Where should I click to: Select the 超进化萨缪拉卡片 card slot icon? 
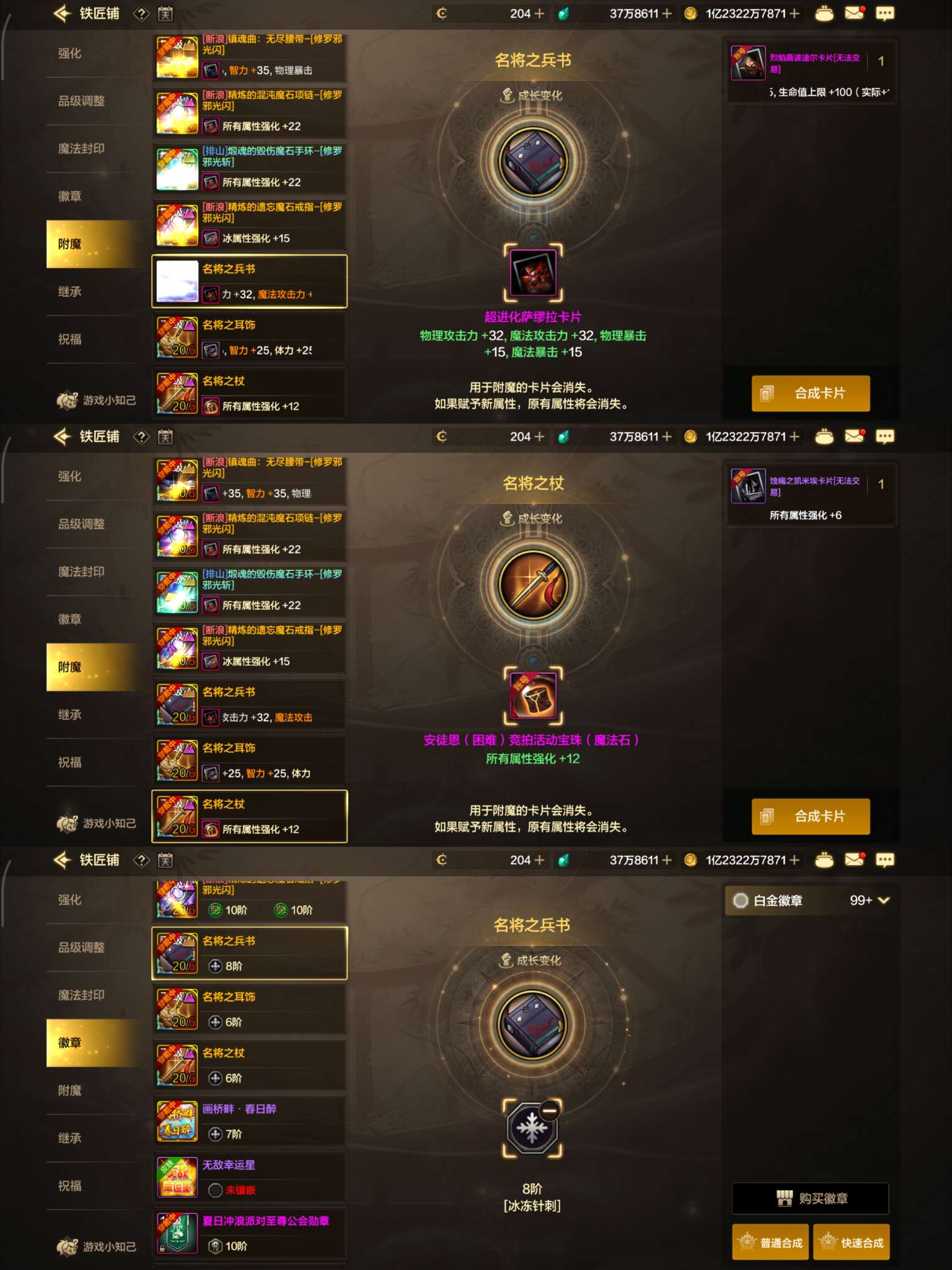click(533, 273)
